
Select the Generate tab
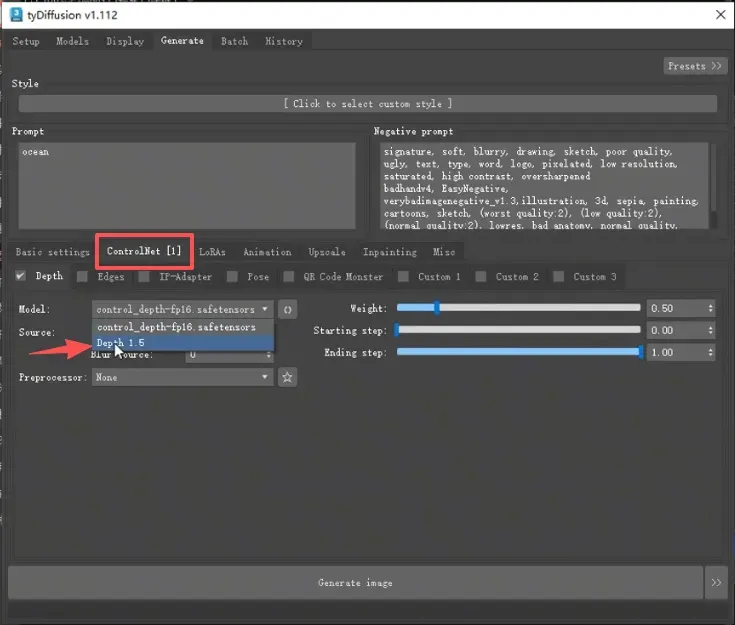click(x=182, y=41)
